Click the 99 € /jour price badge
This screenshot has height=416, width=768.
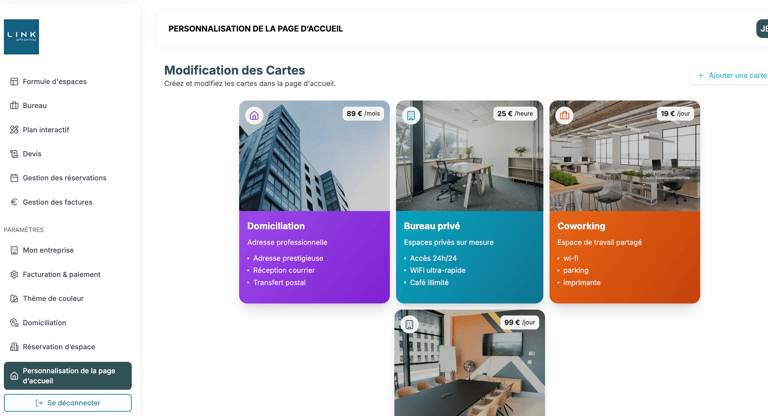point(519,322)
